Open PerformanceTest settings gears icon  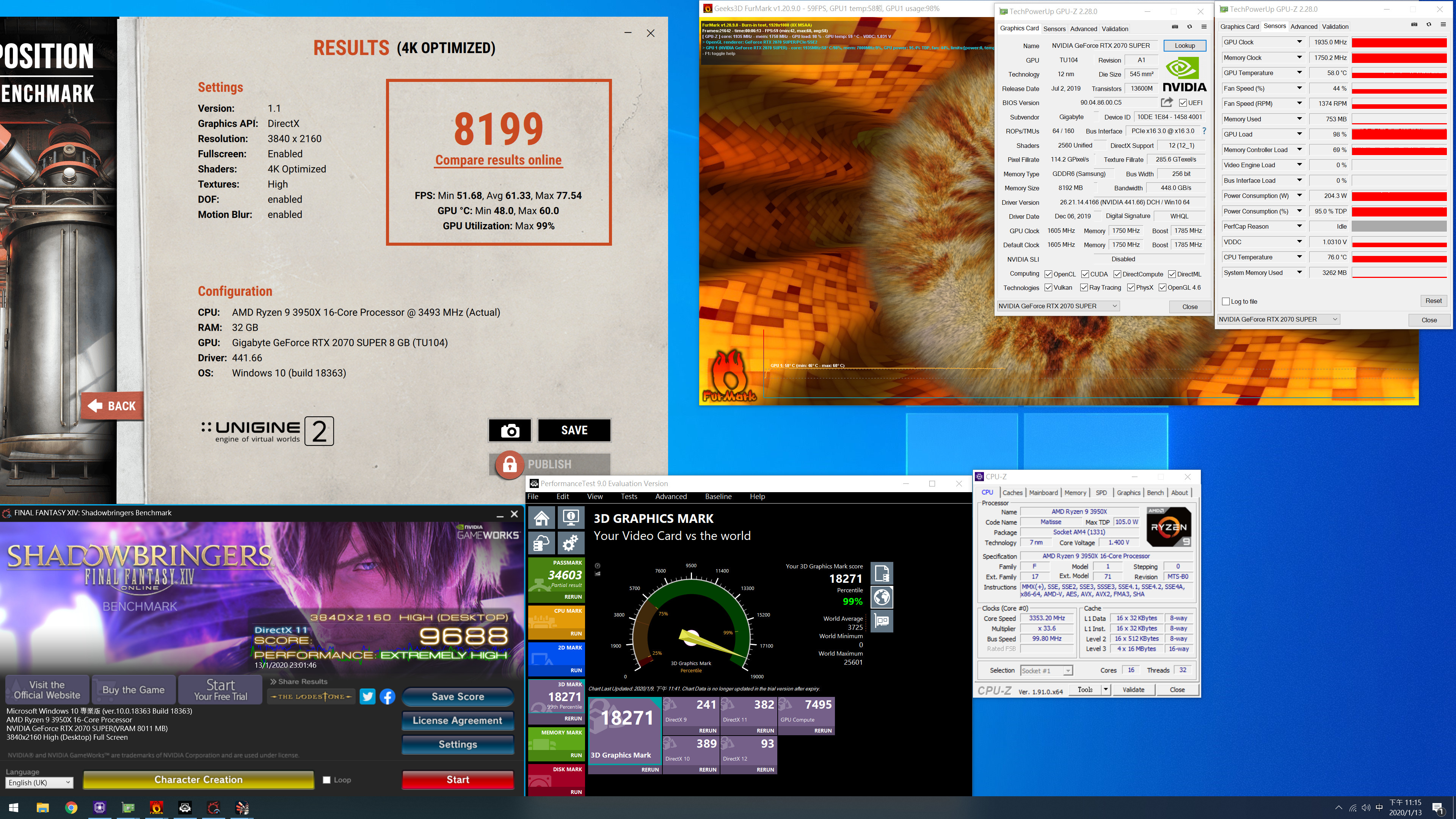click(571, 543)
